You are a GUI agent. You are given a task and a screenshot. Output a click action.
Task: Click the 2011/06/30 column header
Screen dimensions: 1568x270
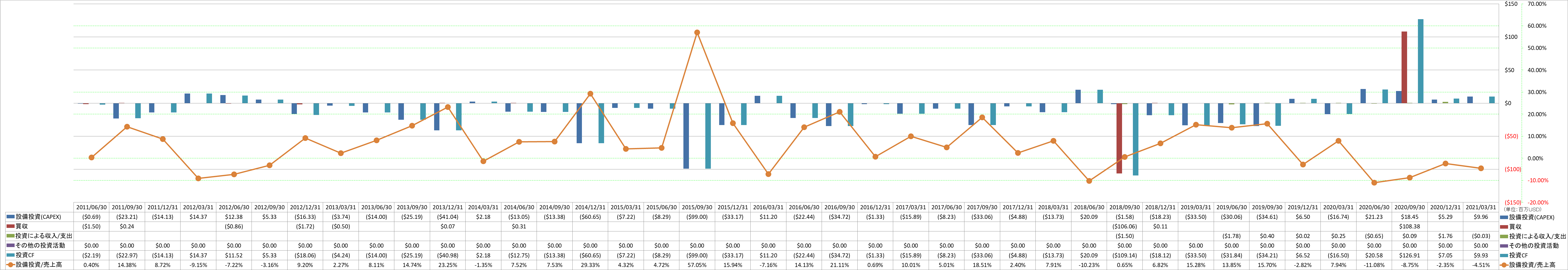(x=91, y=207)
